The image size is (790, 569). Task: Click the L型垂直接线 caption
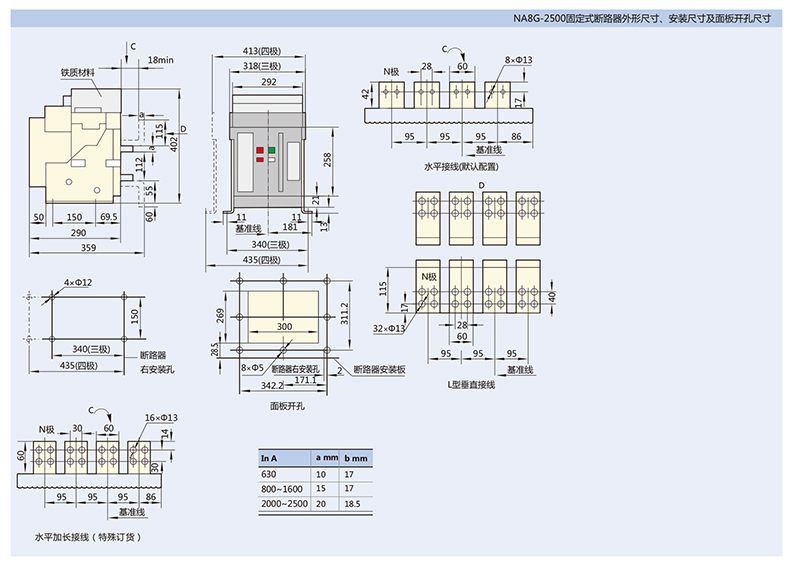pos(470,383)
